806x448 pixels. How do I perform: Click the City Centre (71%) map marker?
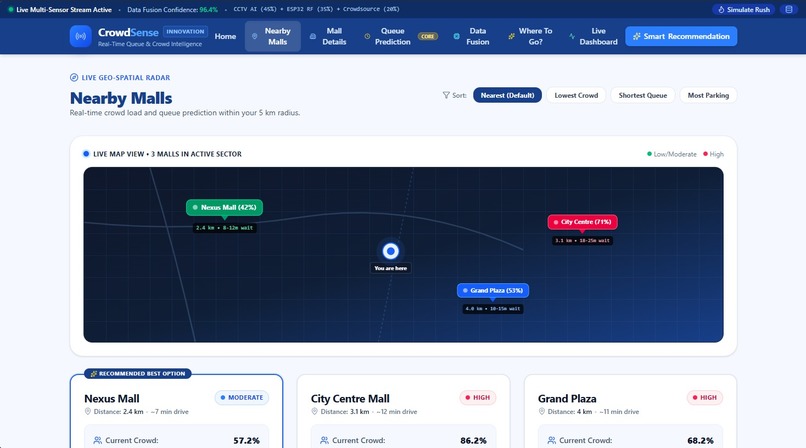click(x=582, y=222)
